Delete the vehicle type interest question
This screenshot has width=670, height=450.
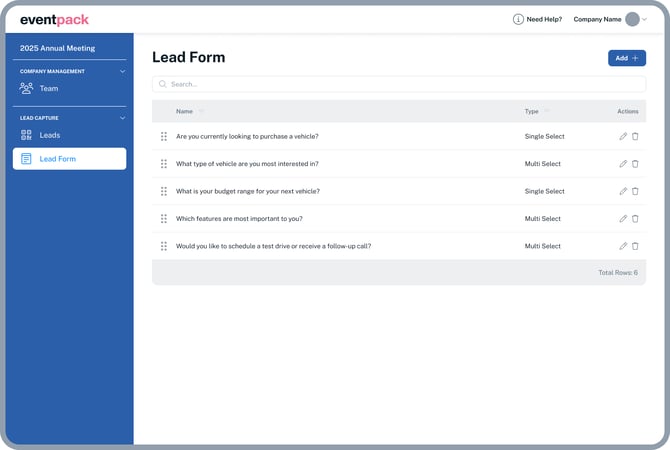coord(635,164)
